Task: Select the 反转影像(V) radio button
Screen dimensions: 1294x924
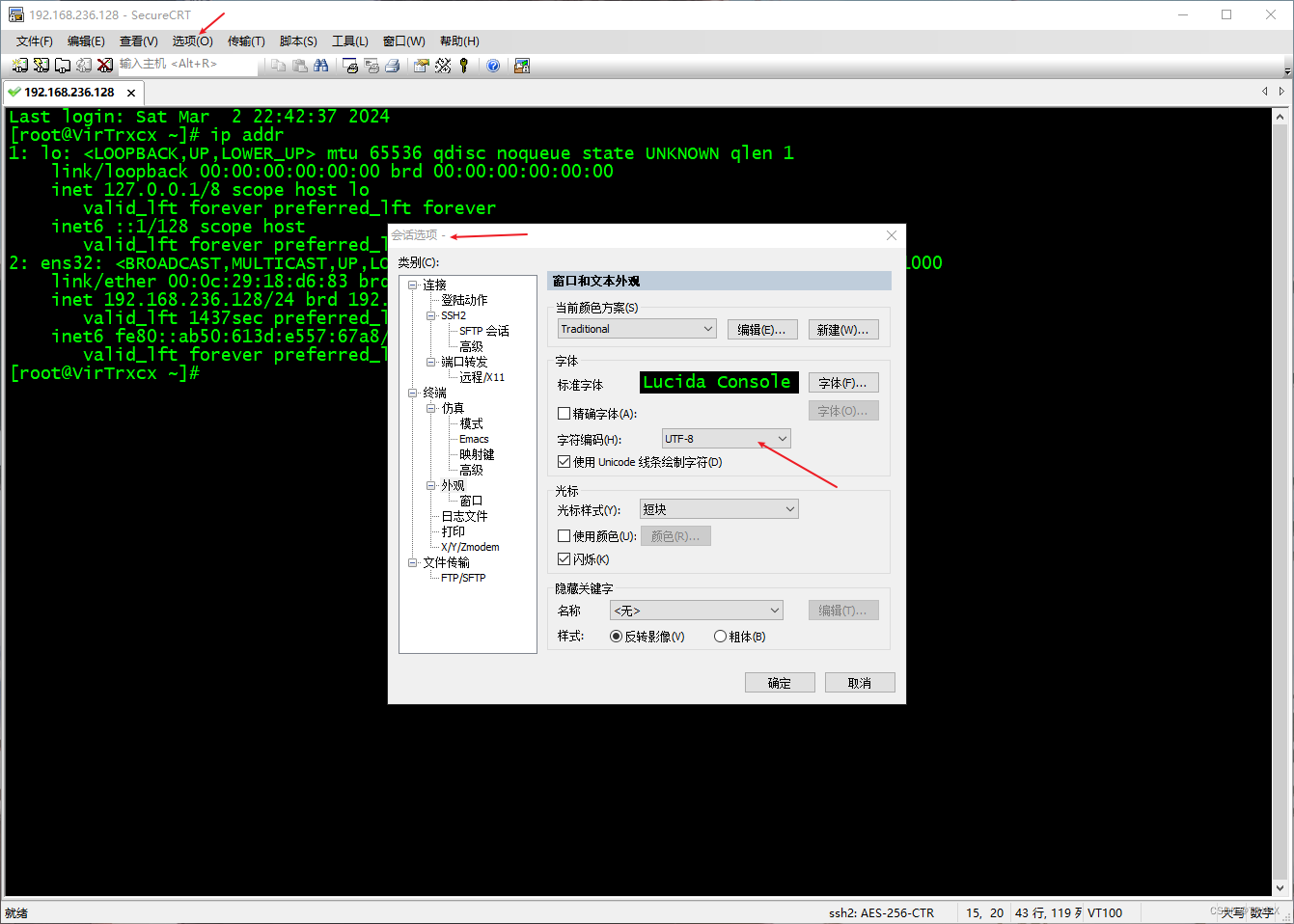Action: [x=616, y=637]
